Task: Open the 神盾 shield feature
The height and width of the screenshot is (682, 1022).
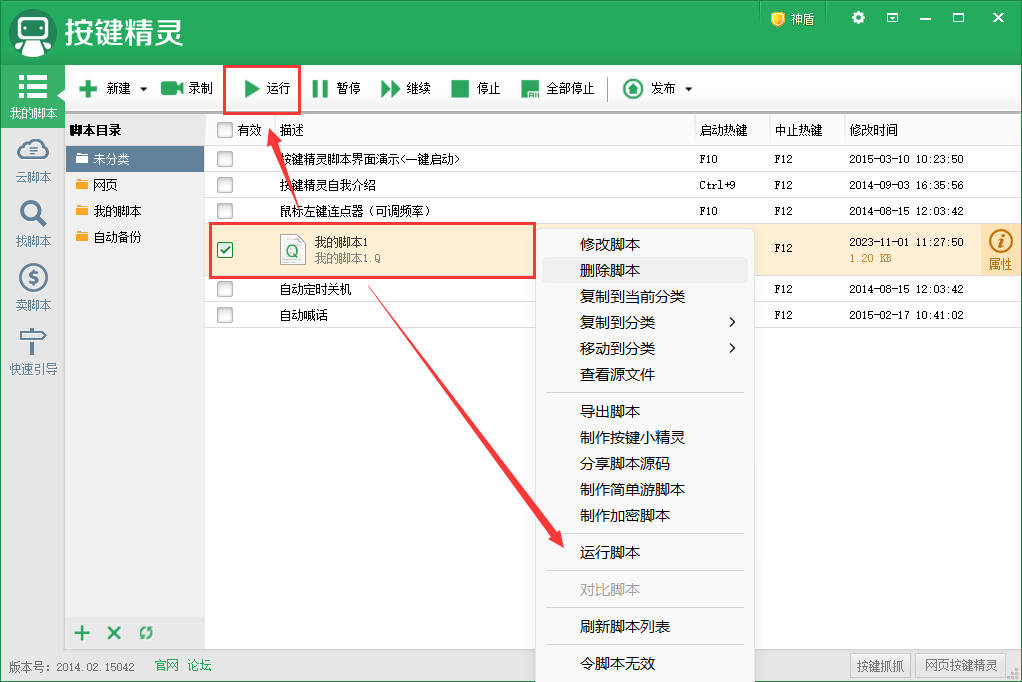Action: 792,19
